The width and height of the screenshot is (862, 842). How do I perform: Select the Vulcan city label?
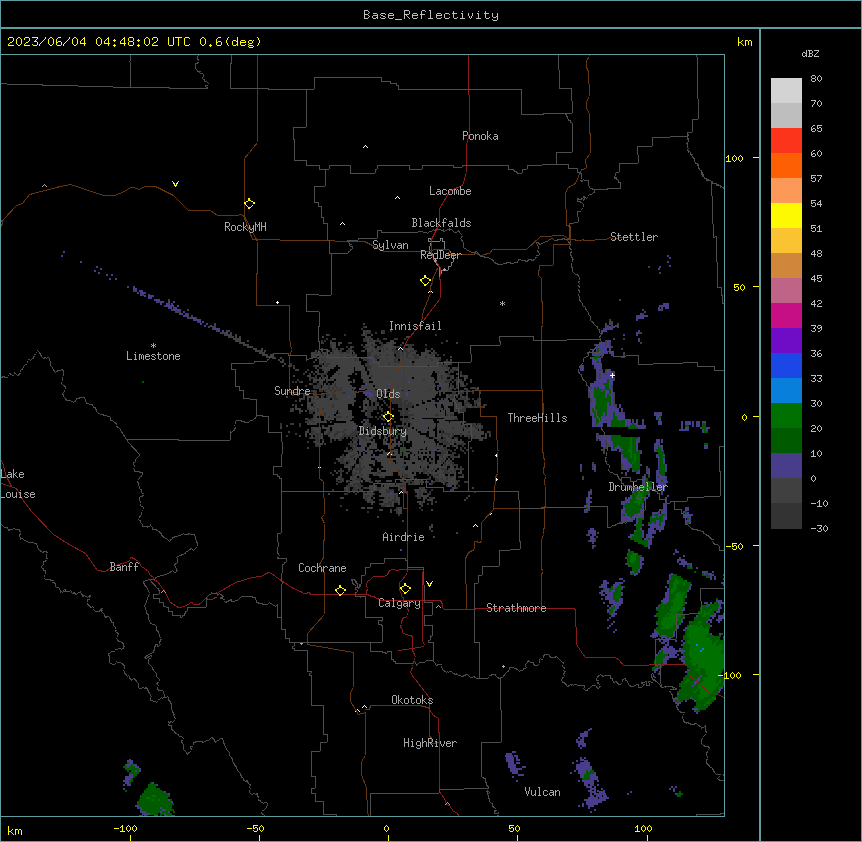tap(542, 792)
